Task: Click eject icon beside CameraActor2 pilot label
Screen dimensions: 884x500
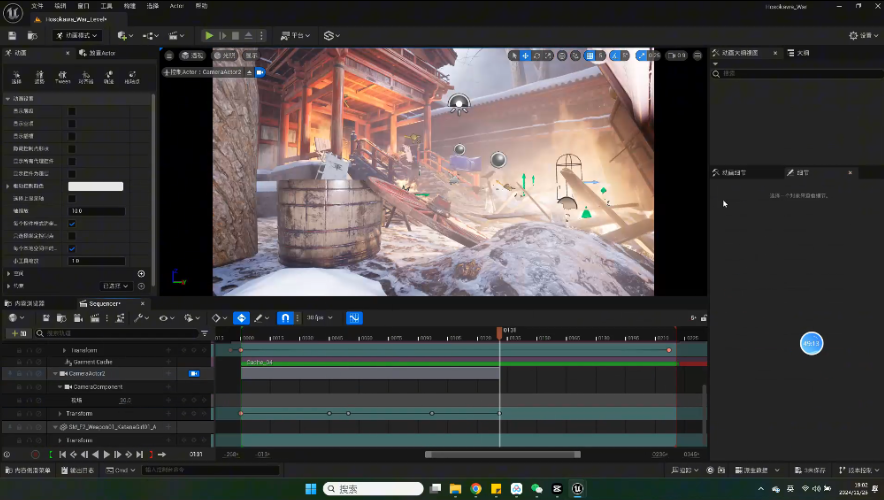Action: coord(249,72)
